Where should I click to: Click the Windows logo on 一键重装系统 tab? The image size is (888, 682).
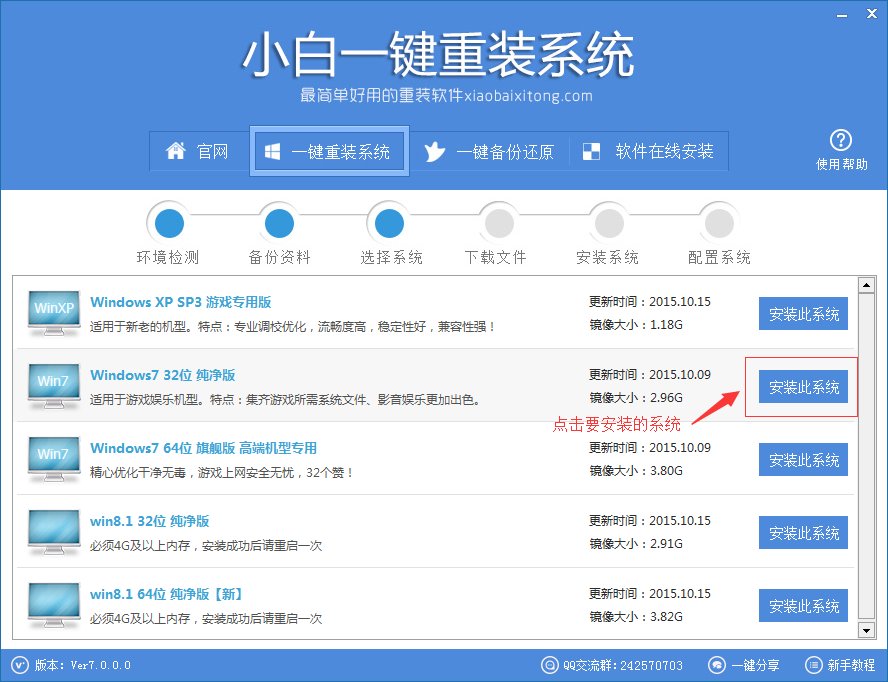[270, 151]
